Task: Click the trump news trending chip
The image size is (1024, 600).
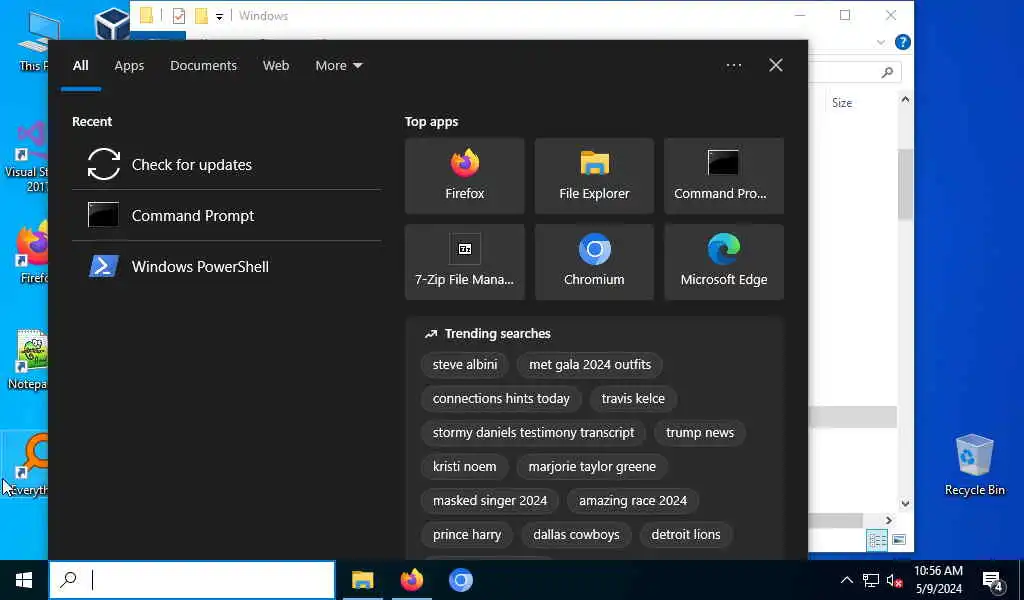Action: pos(699,432)
